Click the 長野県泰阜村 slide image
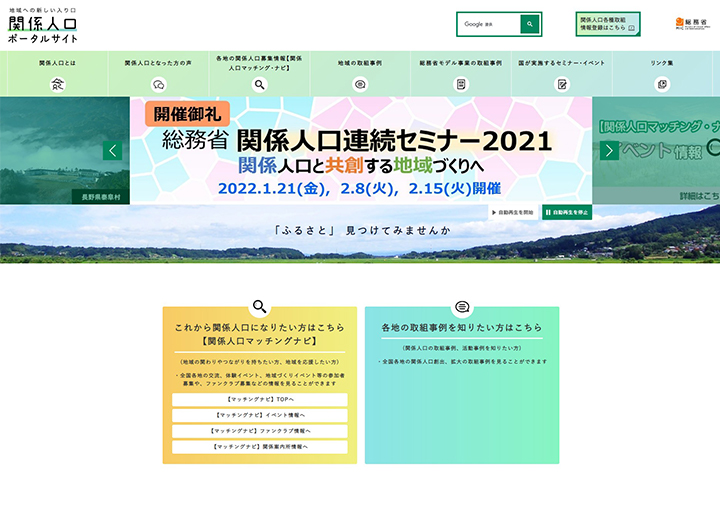The height and width of the screenshot is (507, 720). [65, 150]
